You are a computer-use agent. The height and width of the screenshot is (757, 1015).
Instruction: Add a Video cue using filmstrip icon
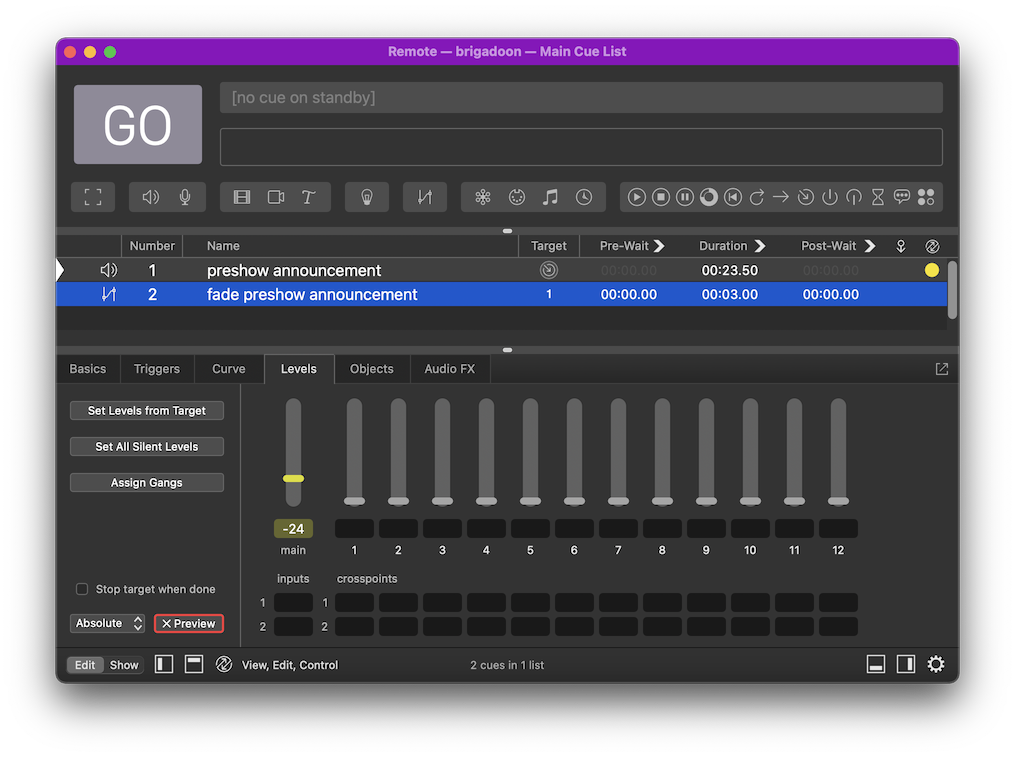242,197
